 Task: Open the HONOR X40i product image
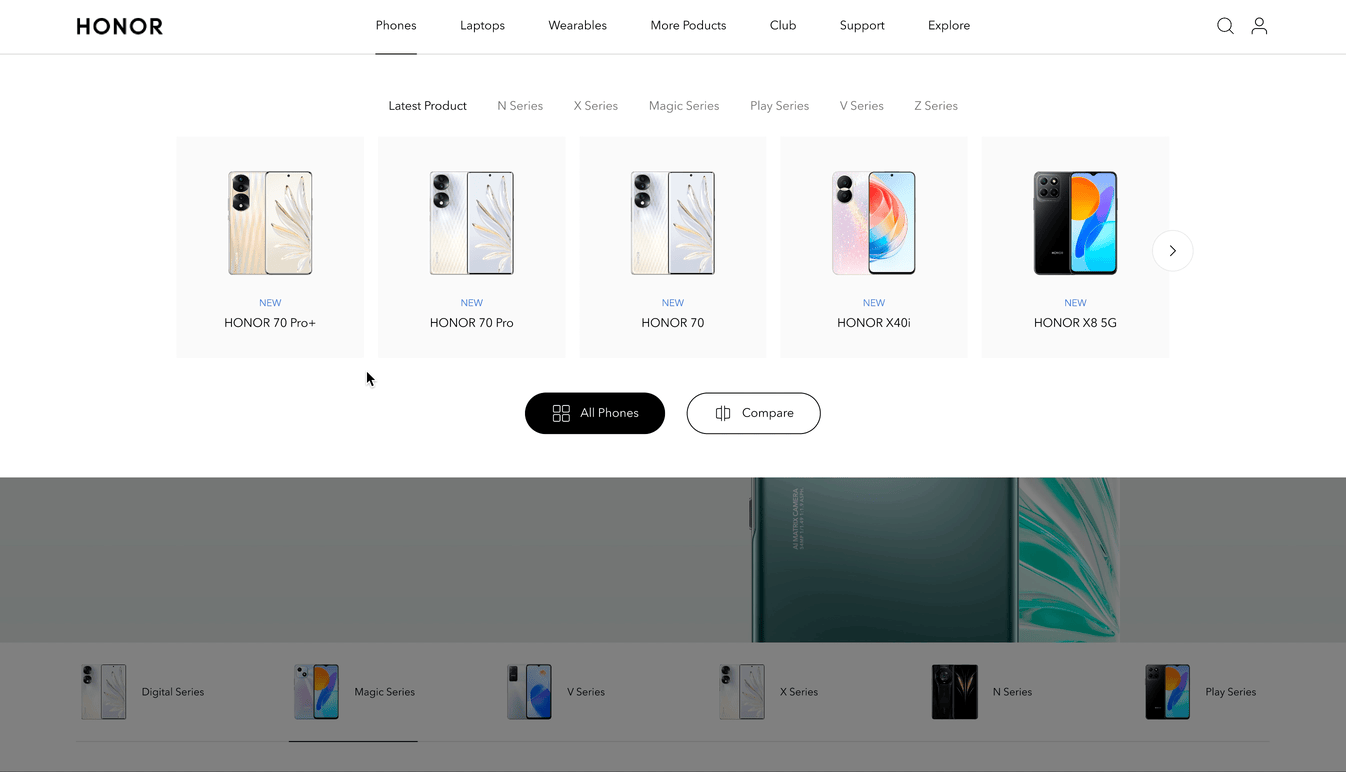pos(874,223)
